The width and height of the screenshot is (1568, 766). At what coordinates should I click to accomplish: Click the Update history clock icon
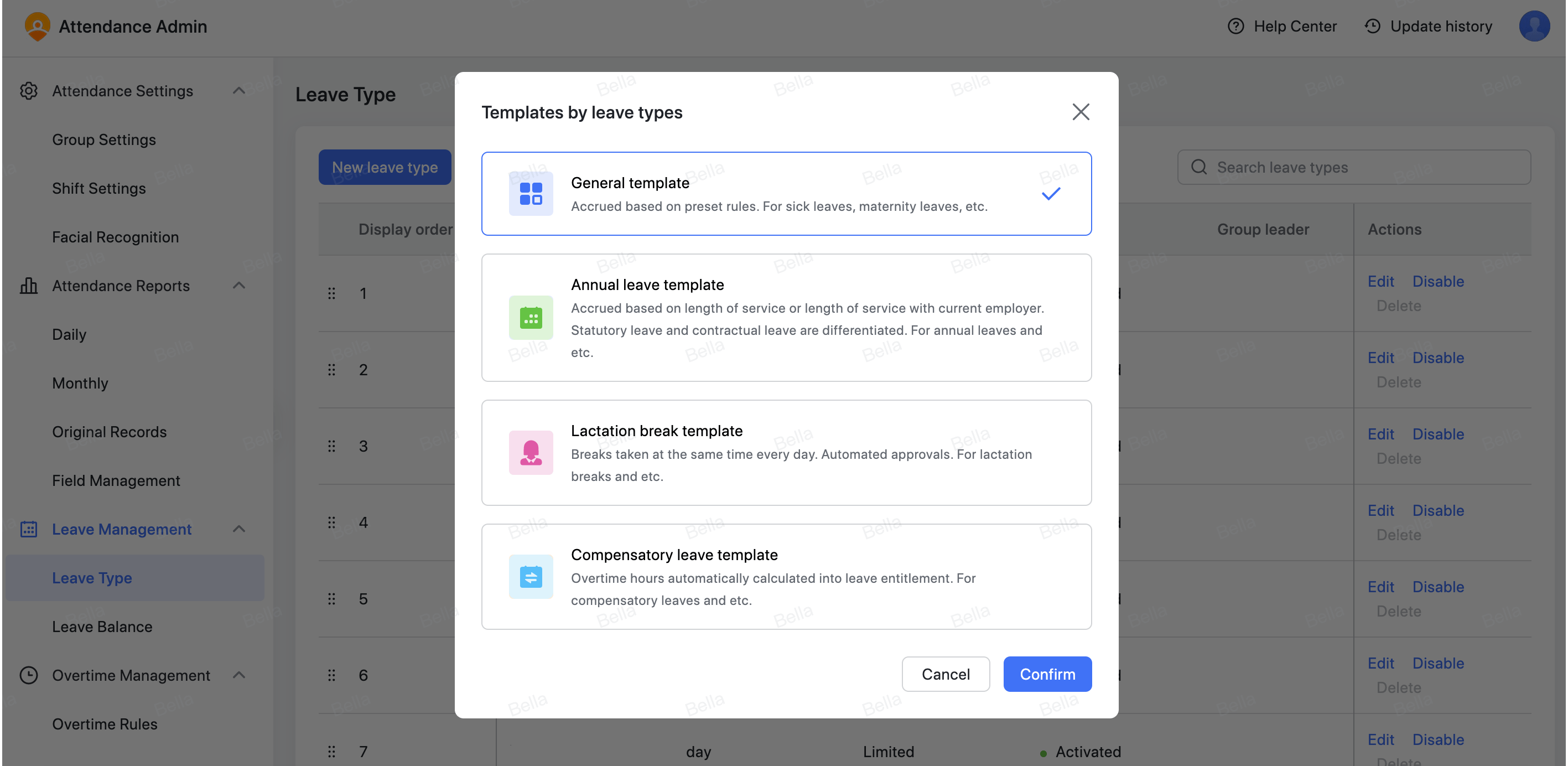(x=1372, y=26)
